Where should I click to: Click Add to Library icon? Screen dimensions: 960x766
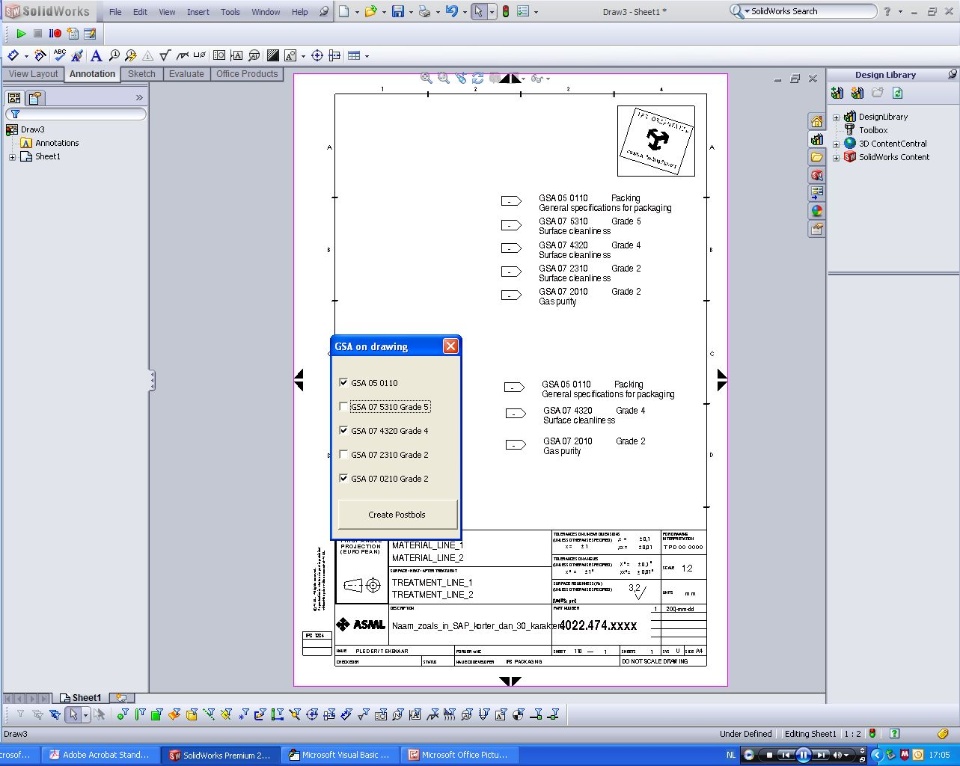click(x=837, y=93)
